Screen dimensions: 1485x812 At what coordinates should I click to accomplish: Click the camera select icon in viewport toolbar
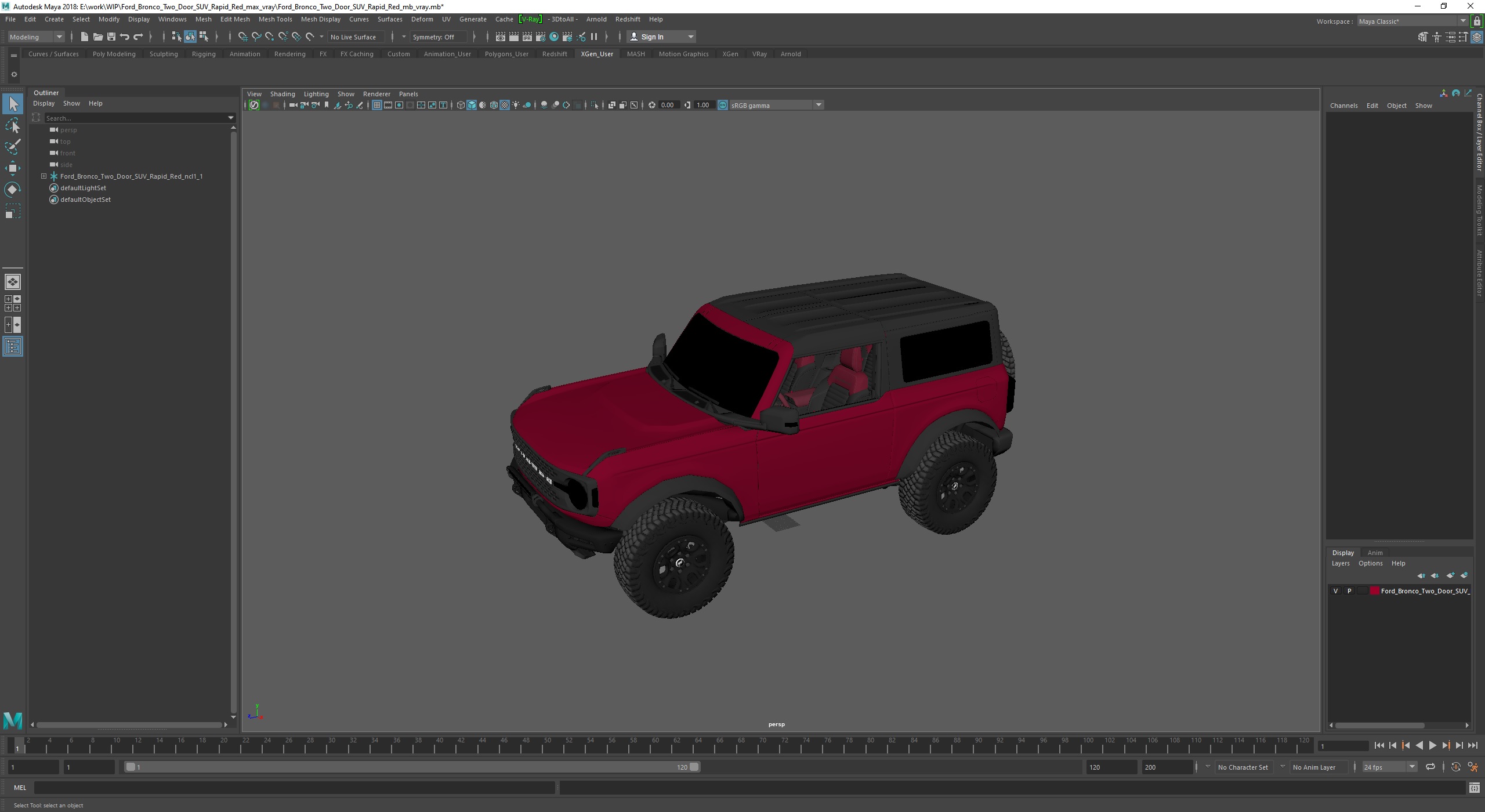coord(293,105)
